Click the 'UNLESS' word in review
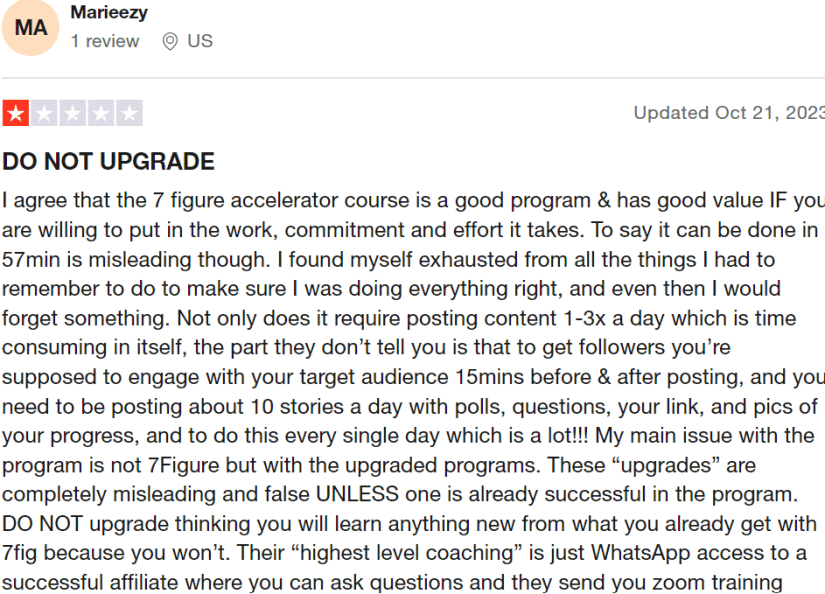The height and width of the screenshot is (594, 825). click(x=357, y=495)
